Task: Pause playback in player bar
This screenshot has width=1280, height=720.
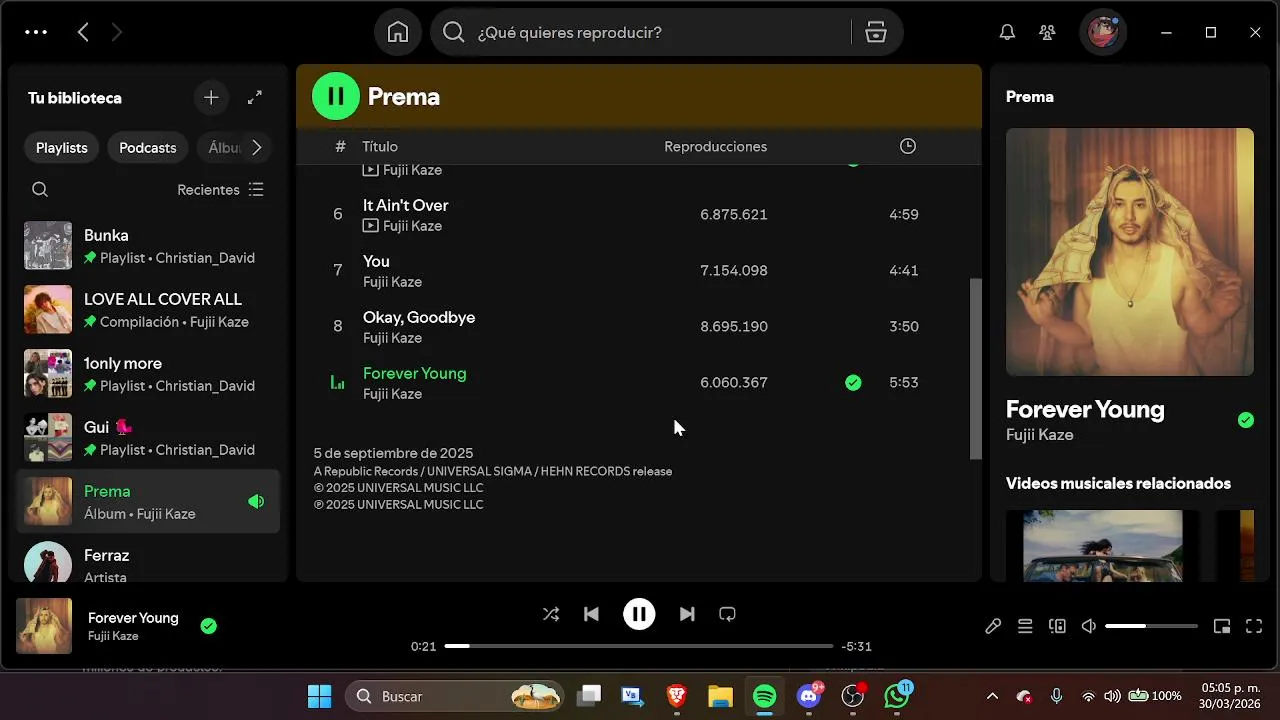Action: [x=639, y=614]
